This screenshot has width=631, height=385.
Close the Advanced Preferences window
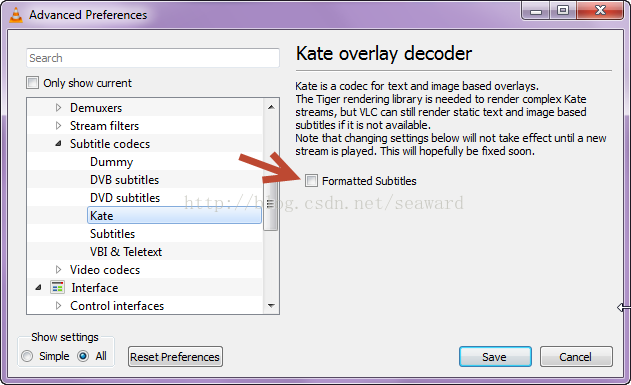(600, 10)
